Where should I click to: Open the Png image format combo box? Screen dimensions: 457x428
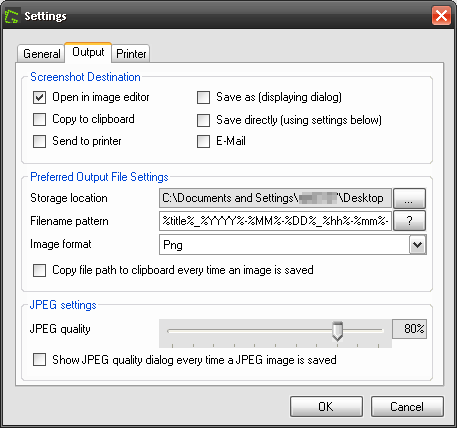click(293, 245)
